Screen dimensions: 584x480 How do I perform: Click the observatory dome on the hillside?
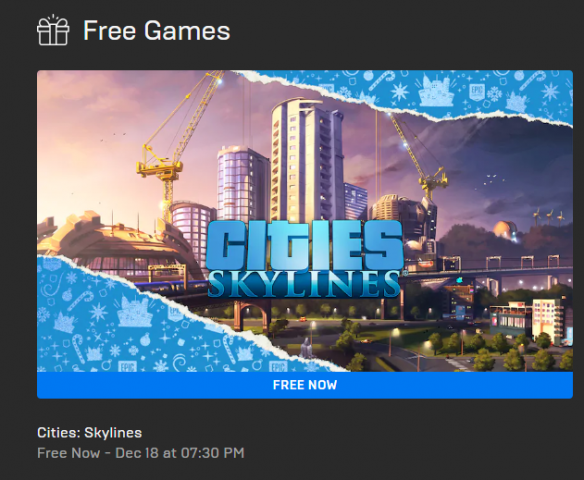tap(505, 230)
